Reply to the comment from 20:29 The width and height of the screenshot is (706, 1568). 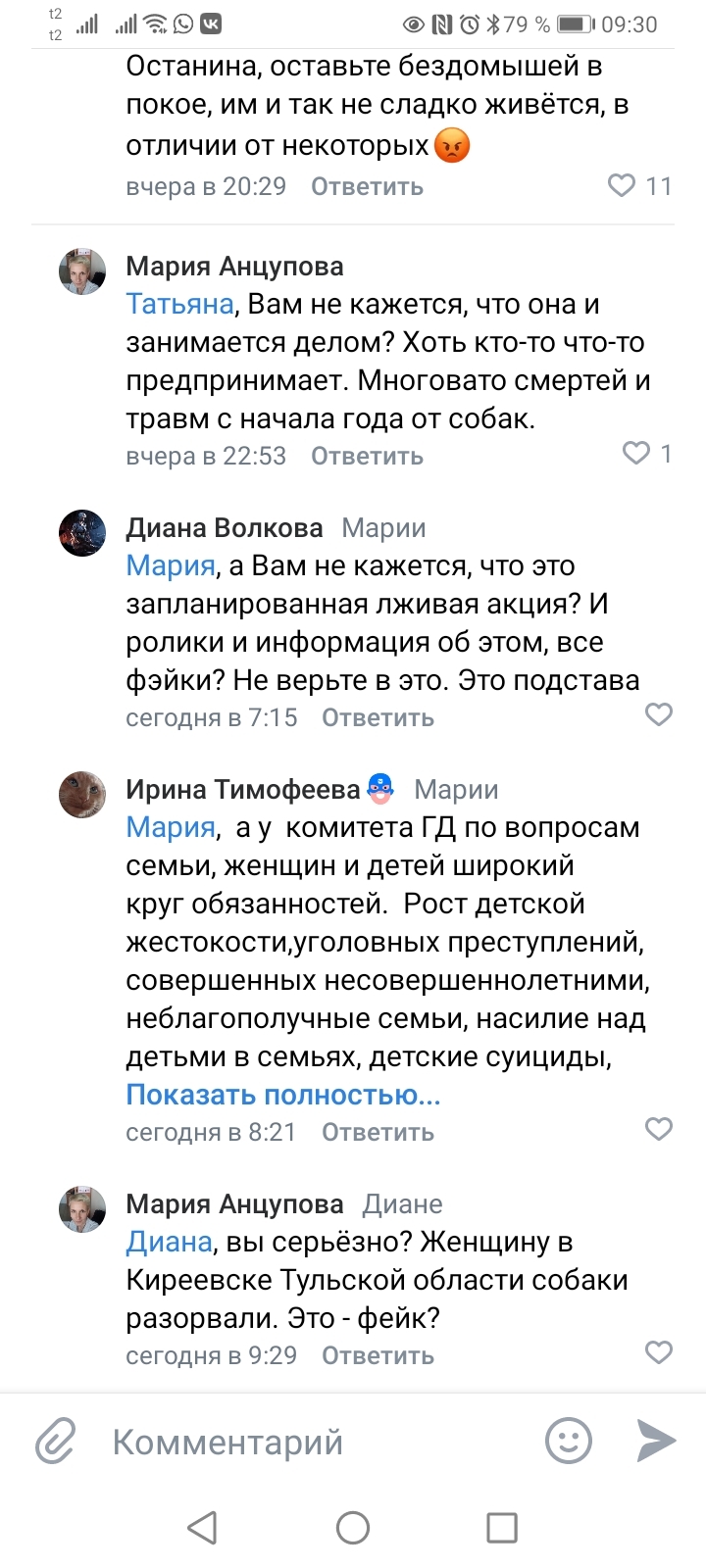click(367, 186)
